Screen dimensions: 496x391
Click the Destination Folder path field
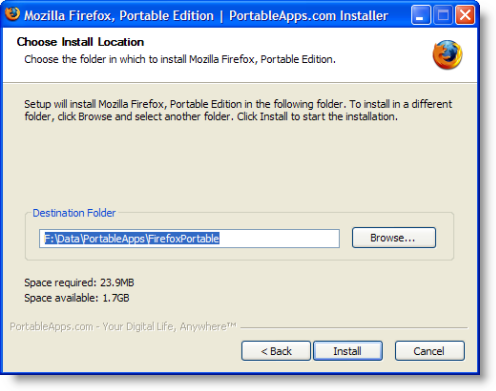[189, 238]
